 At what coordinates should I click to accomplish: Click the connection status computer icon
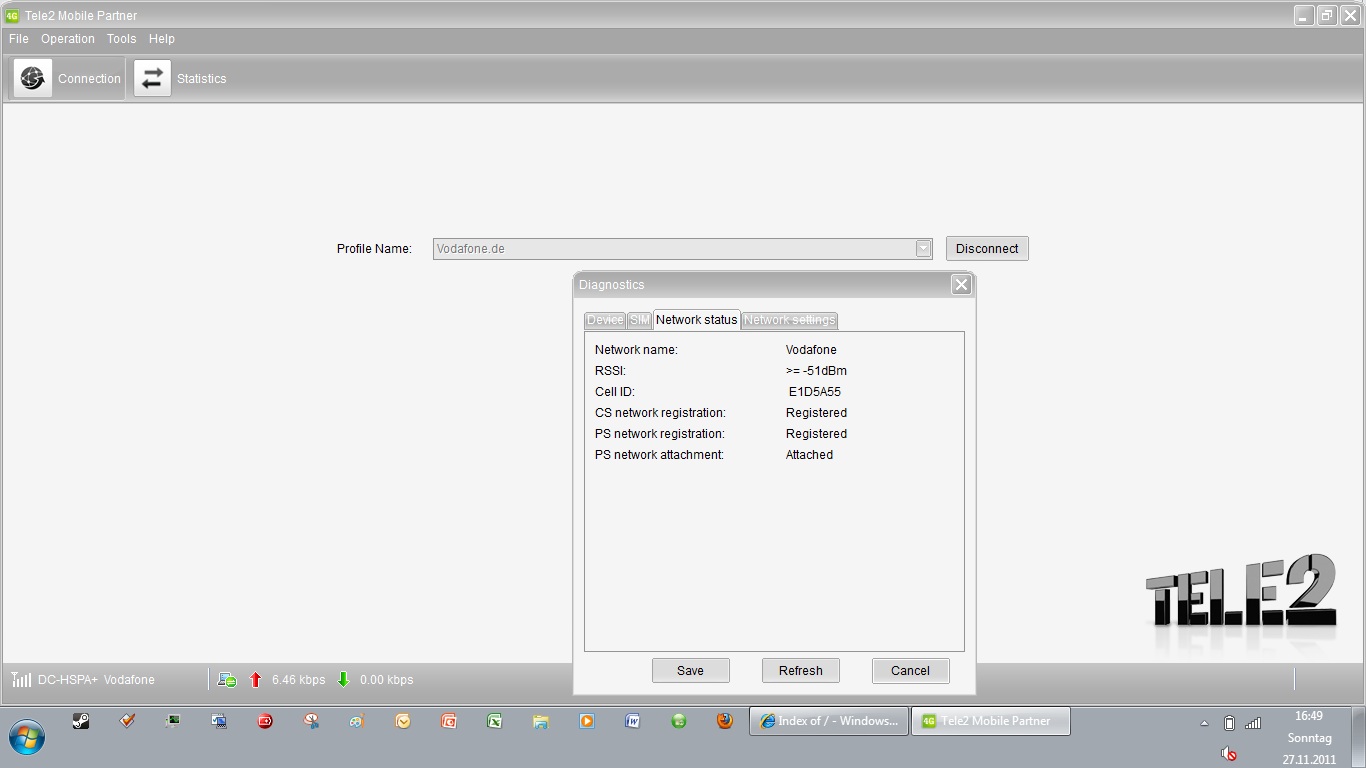click(x=227, y=680)
